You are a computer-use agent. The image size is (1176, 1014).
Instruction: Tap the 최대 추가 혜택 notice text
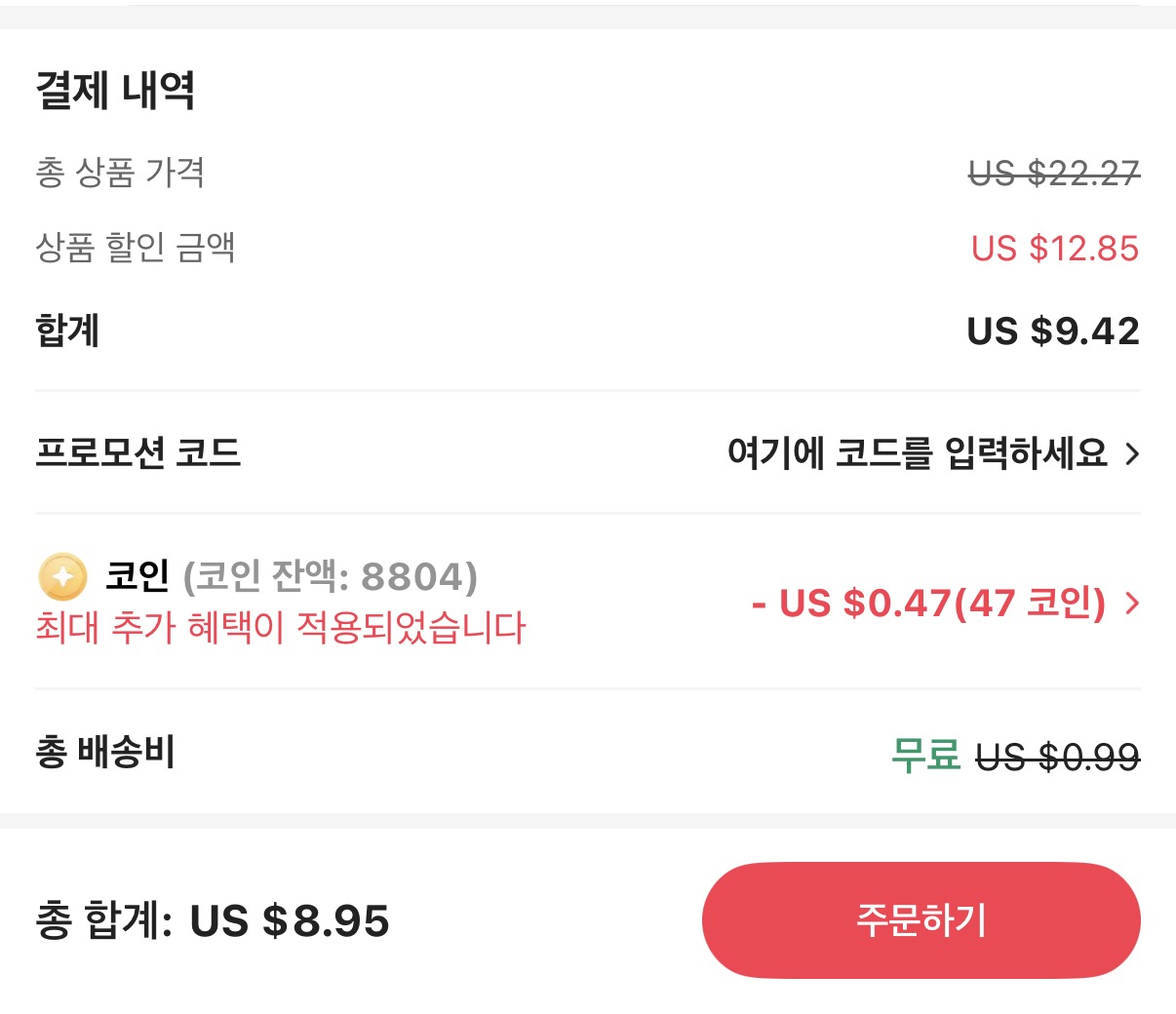click(278, 631)
